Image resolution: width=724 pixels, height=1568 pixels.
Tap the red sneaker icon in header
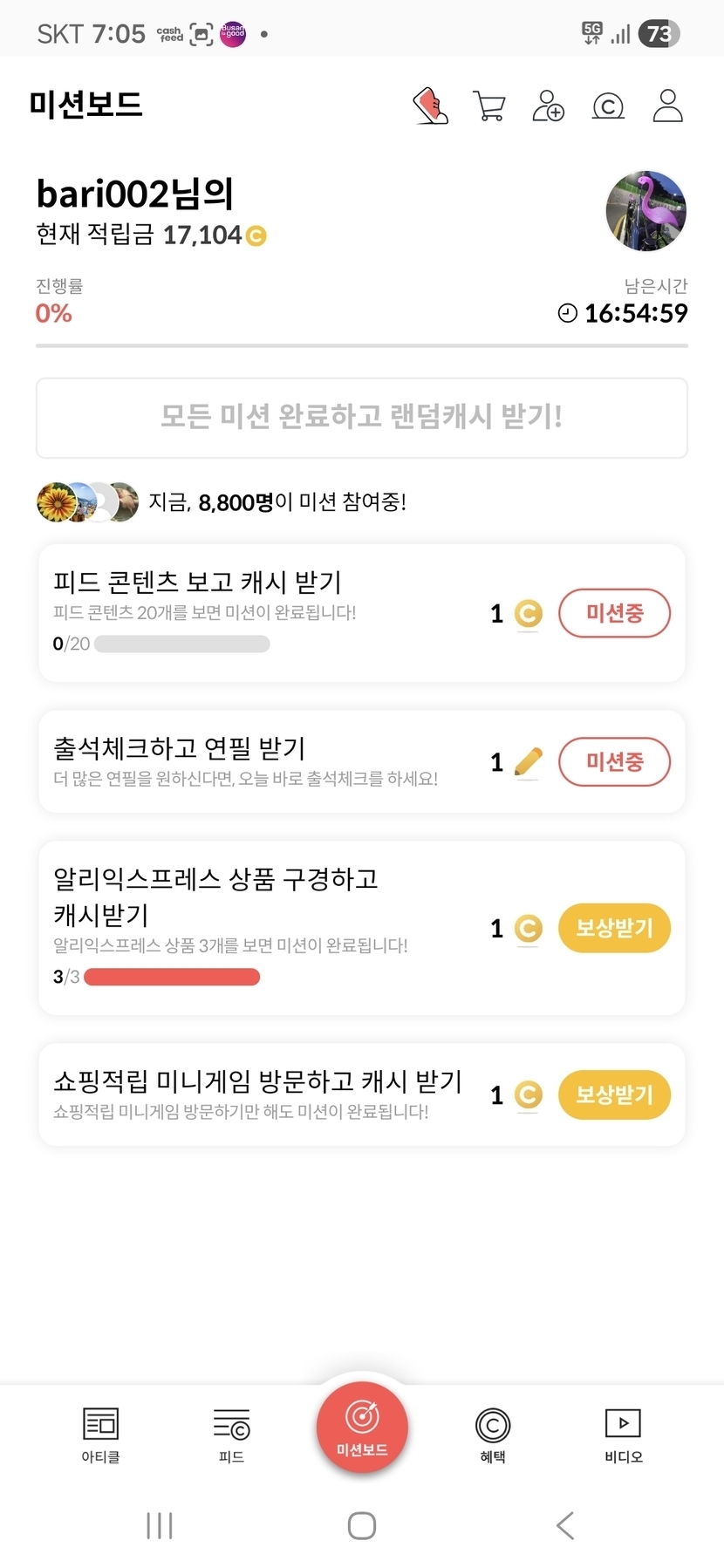coord(430,106)
